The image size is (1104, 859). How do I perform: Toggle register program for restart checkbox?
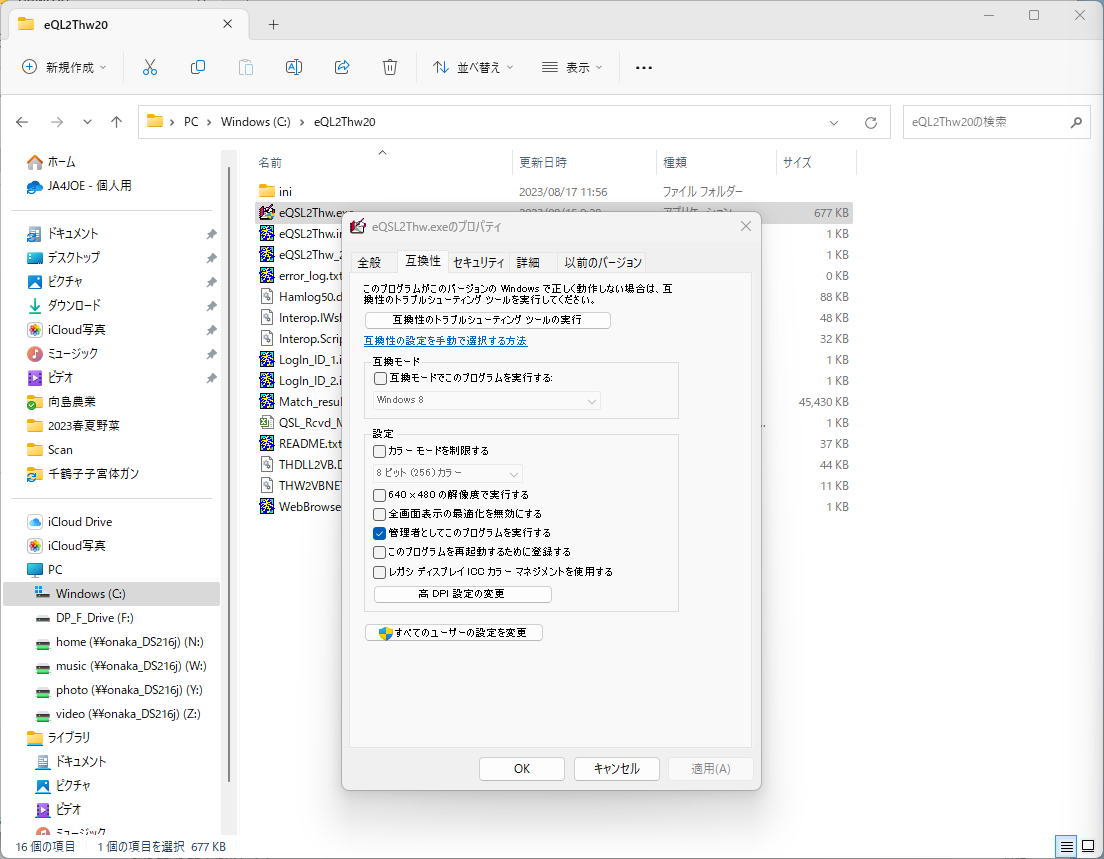[380, 553]
